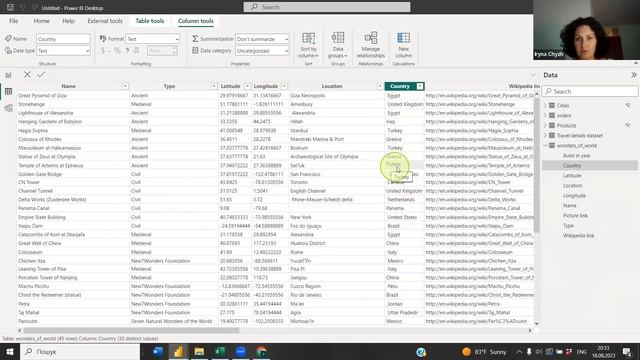Open Sort by column tool
Viewport: 640px width, 360px height.
(309, 45)
